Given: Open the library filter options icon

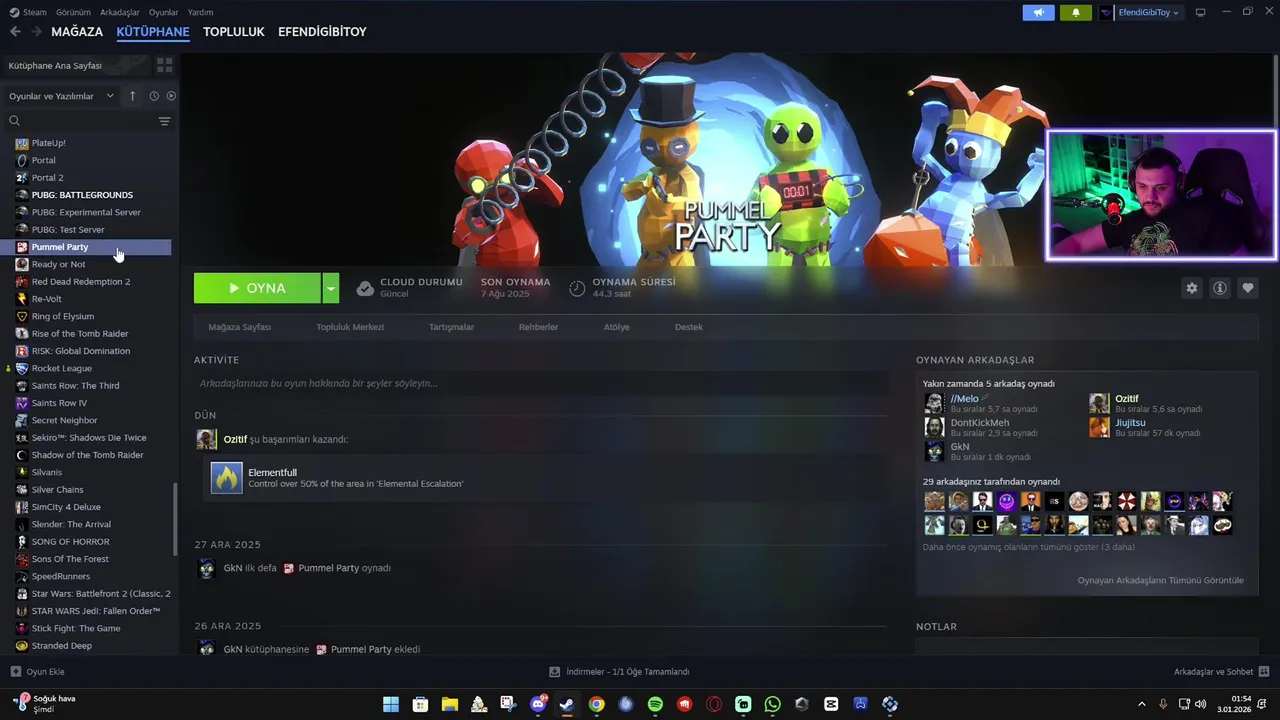Looking at the screenshot, I should (x=164, y=121).
